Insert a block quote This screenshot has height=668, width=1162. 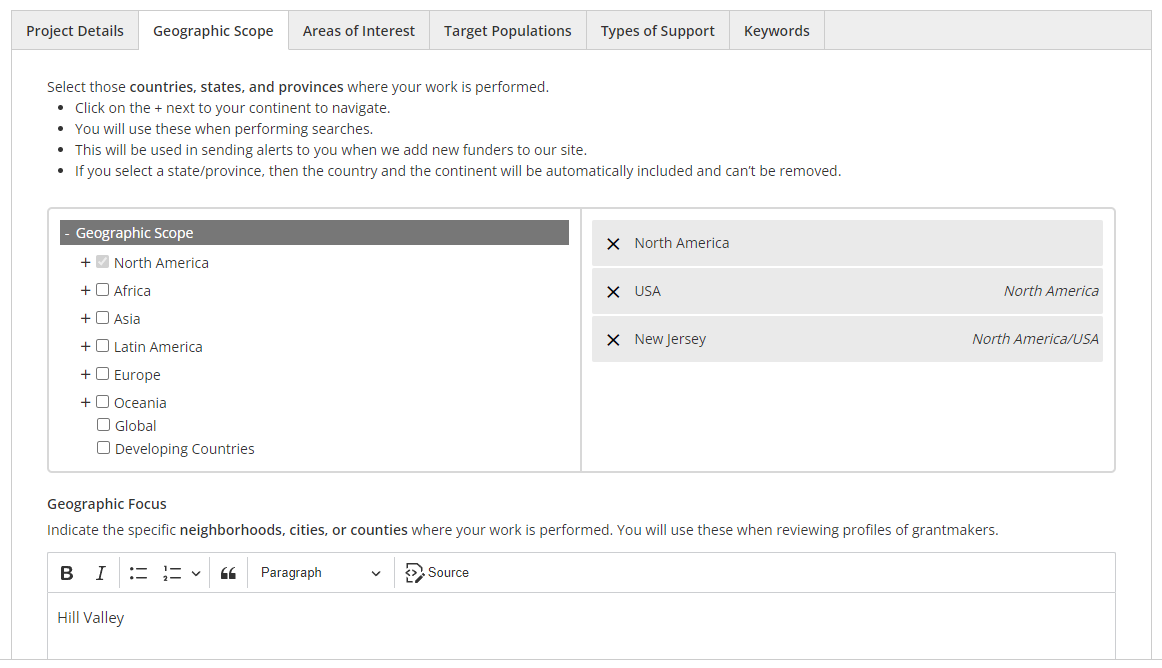point(228,573)
